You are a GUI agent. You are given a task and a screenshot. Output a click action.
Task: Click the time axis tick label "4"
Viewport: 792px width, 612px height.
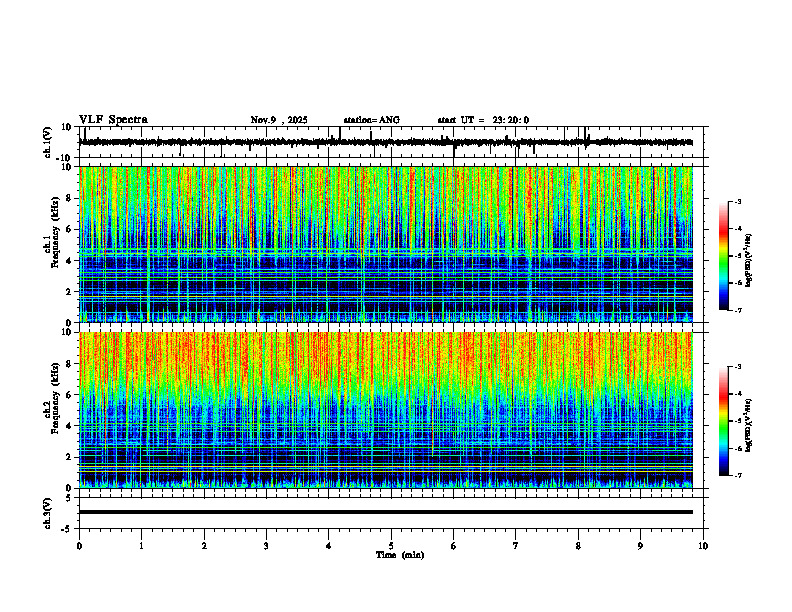tap(329, 546)
